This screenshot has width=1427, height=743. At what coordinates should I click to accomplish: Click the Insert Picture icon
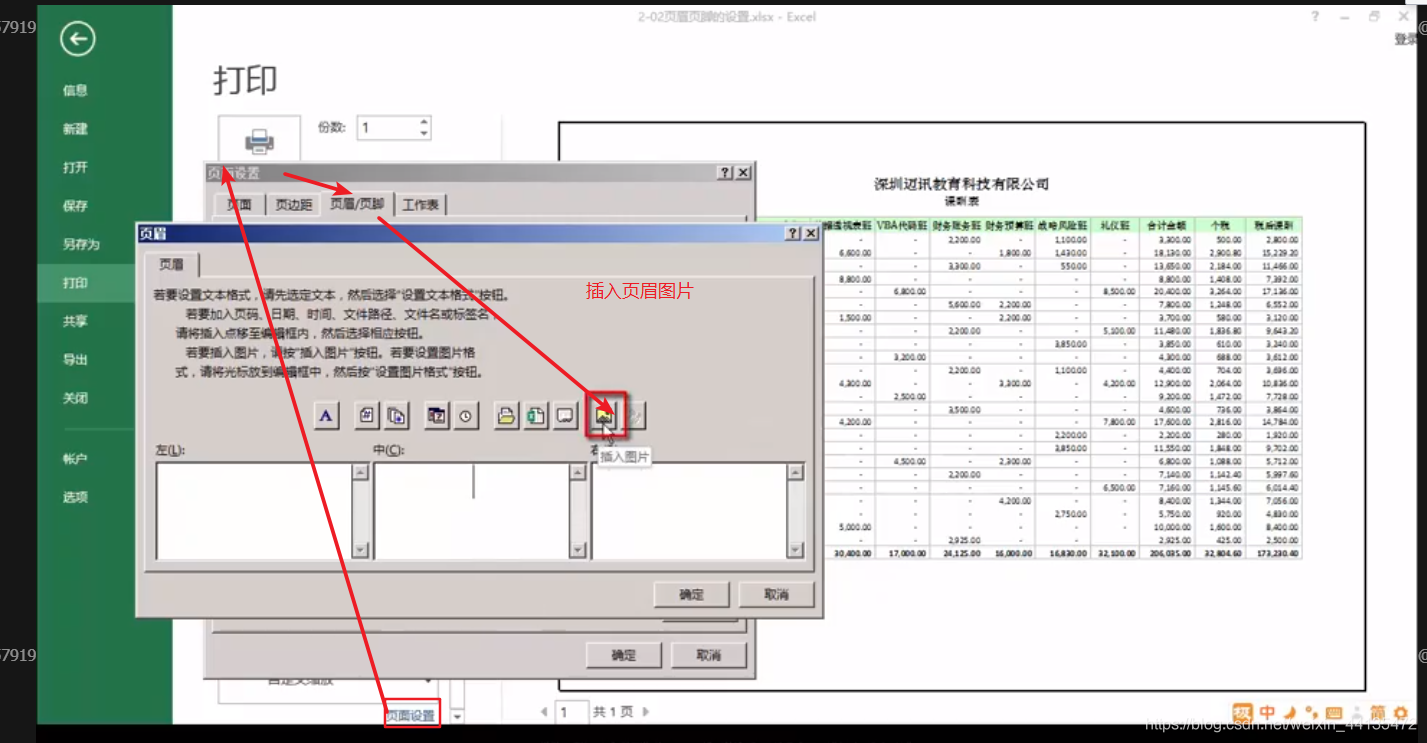tap(606, 416)
